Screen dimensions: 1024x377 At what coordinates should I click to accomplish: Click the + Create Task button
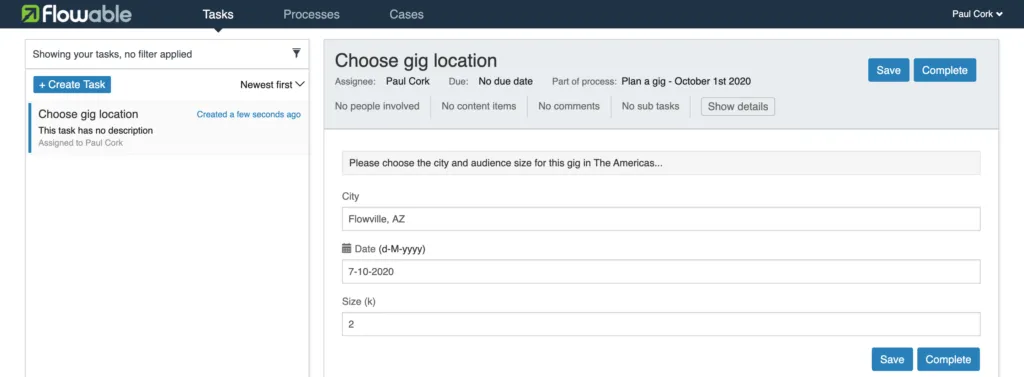(x=72, y=84)
